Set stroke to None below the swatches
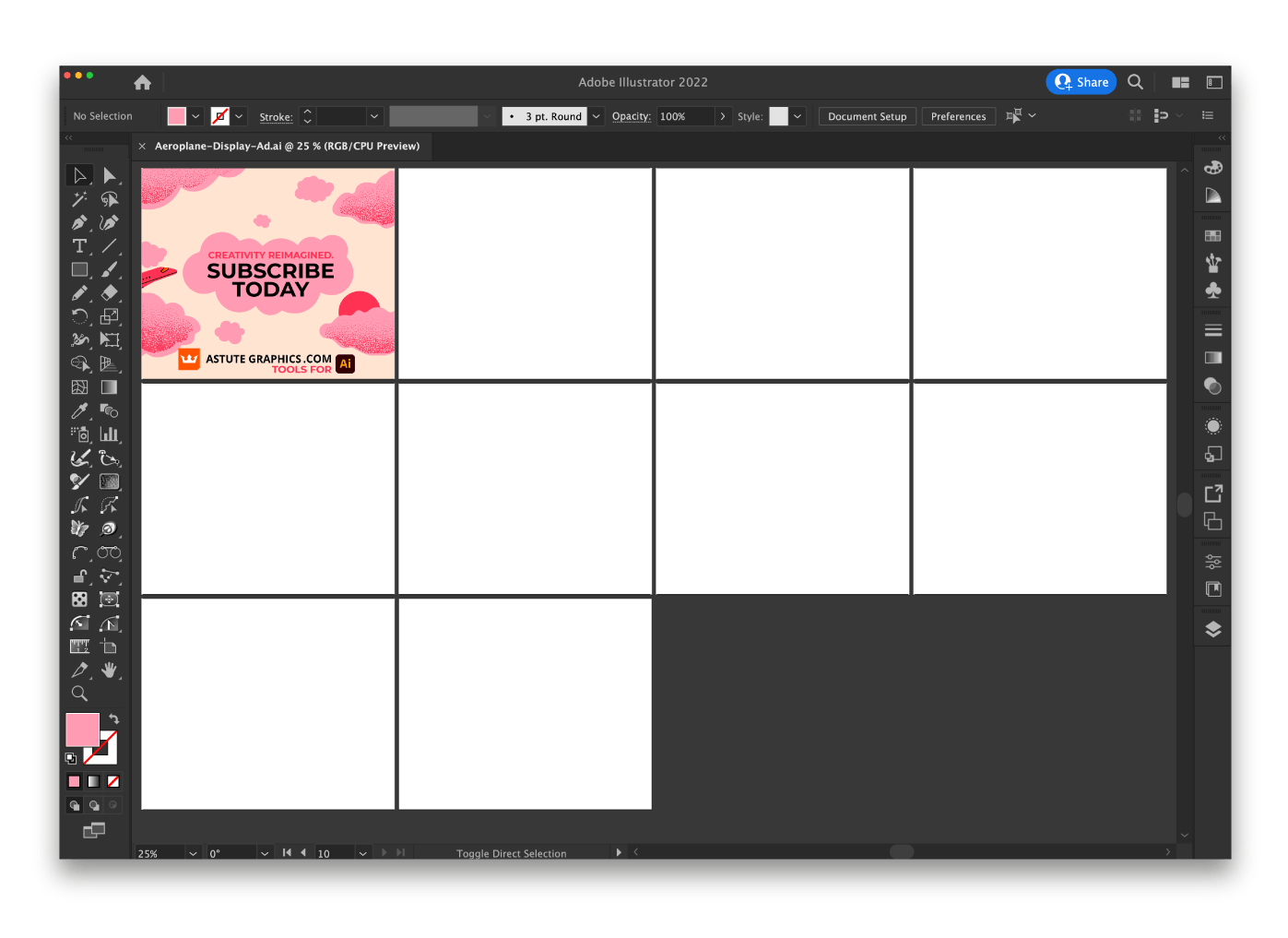This screenshot has height=938, width=1288. (113, 780)
